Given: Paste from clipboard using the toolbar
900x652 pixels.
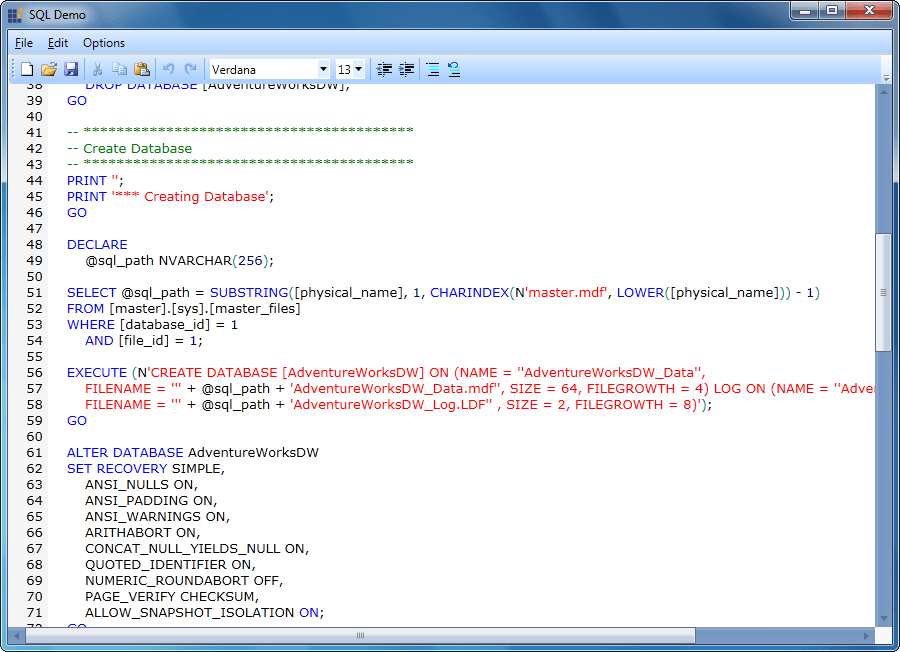Looking at the screenshot, I should coord(143,69).
